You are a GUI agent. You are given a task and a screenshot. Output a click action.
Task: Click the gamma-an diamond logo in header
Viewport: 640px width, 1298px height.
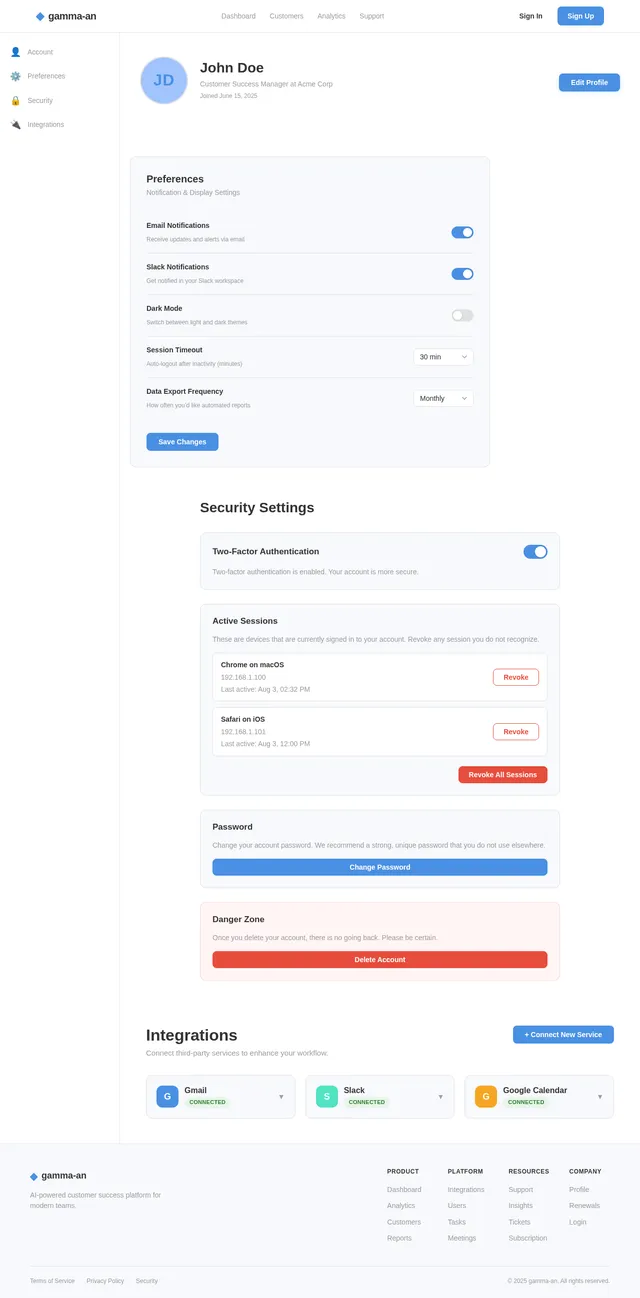coord(40,16)
